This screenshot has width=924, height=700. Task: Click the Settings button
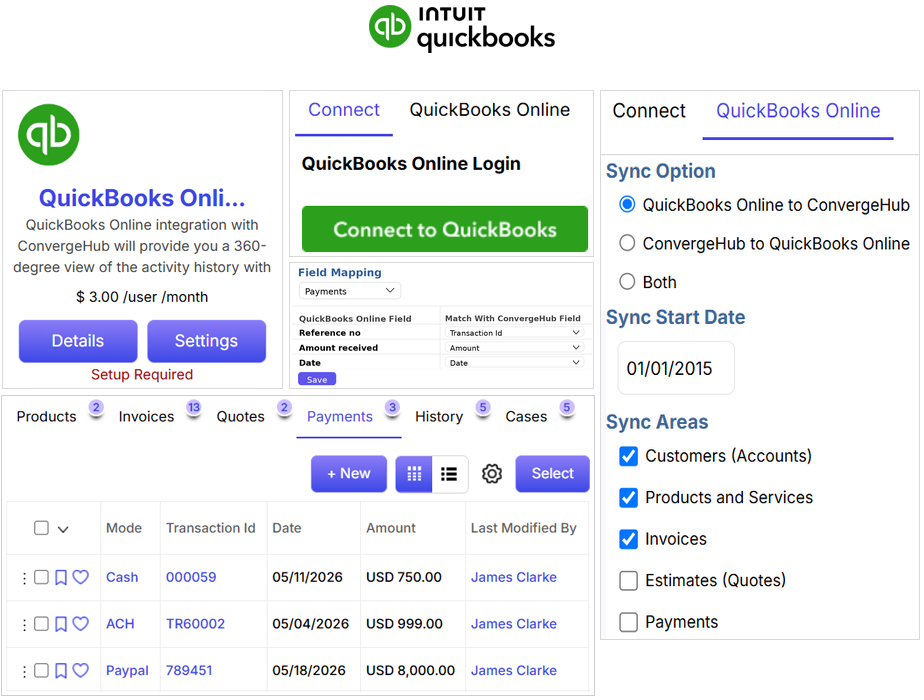pyautogui.click(x=206, y=341)
